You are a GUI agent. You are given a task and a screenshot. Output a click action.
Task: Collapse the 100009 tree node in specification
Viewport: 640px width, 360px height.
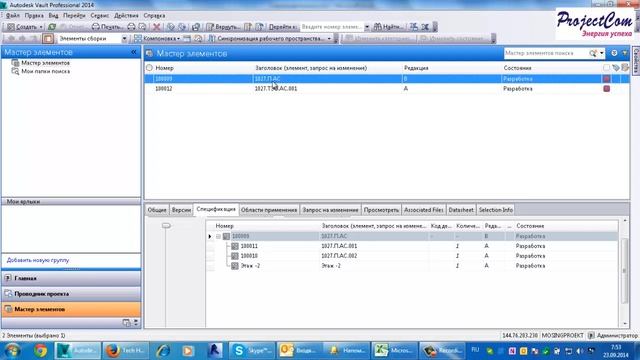(218, 236)
